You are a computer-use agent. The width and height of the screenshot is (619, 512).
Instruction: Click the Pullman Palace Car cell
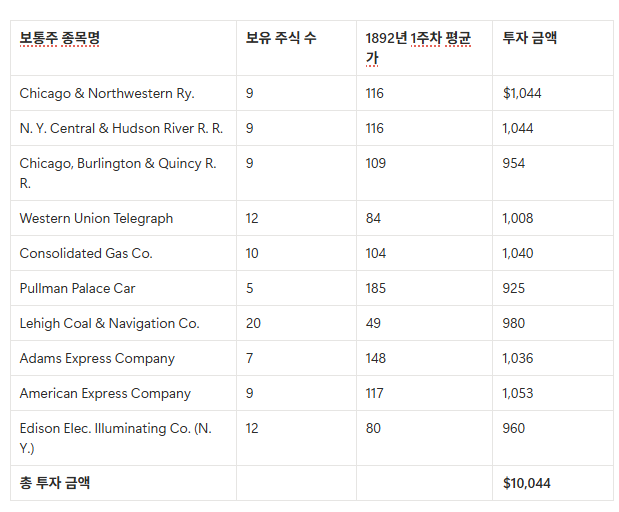click(77, 288)
